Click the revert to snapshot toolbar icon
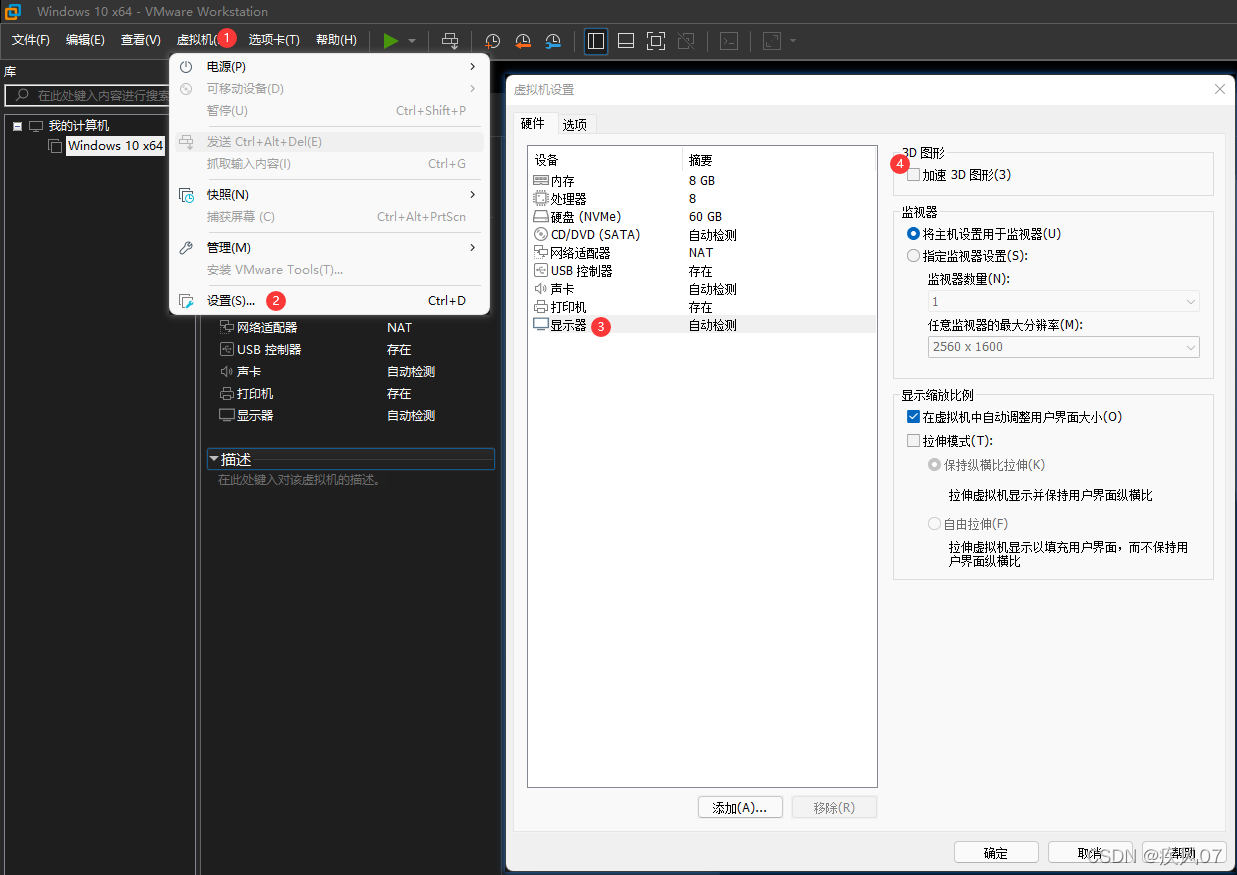 523,41
